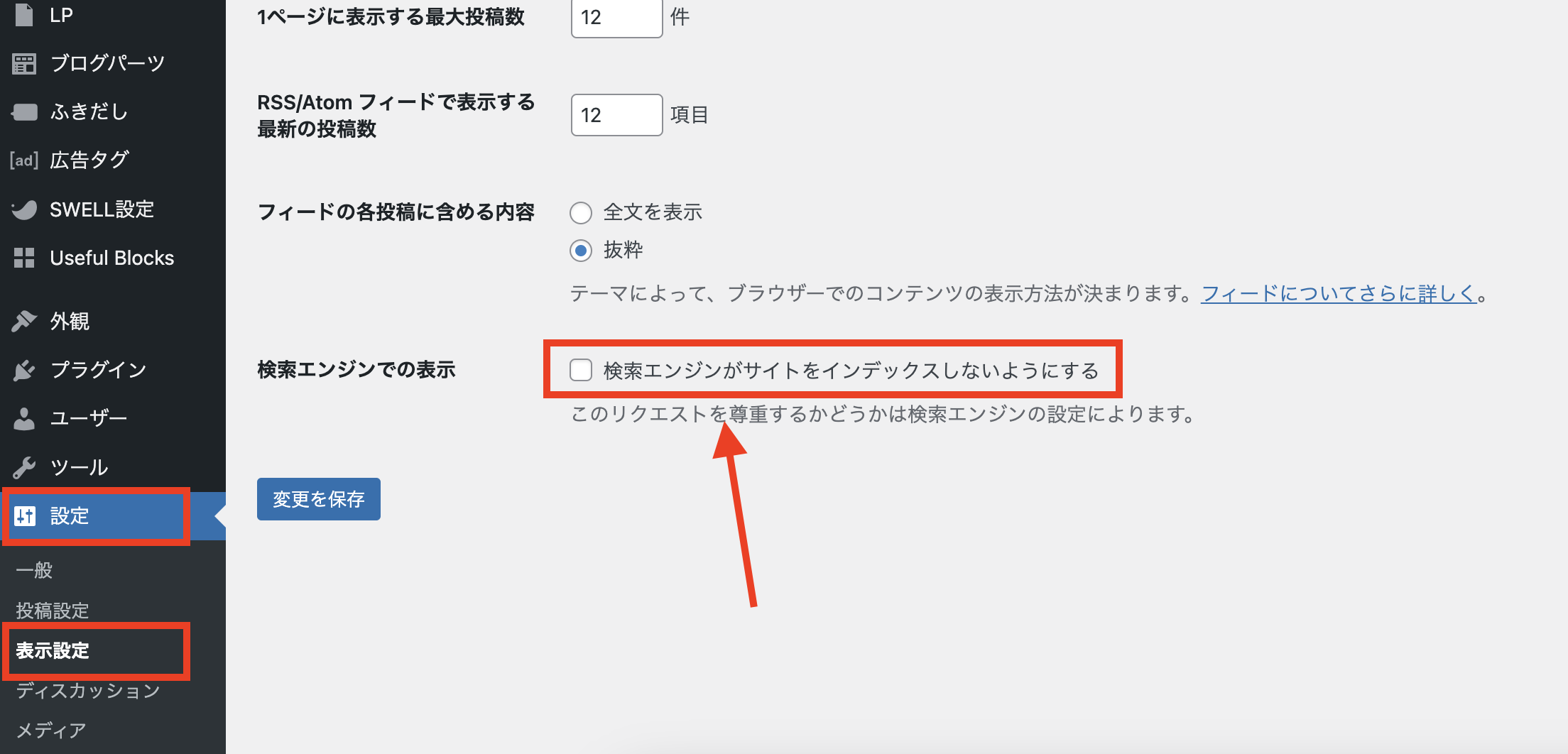Click the SWELL設定 wave icon
Screen dimensions: 1568x754
(x=24, y=209)
